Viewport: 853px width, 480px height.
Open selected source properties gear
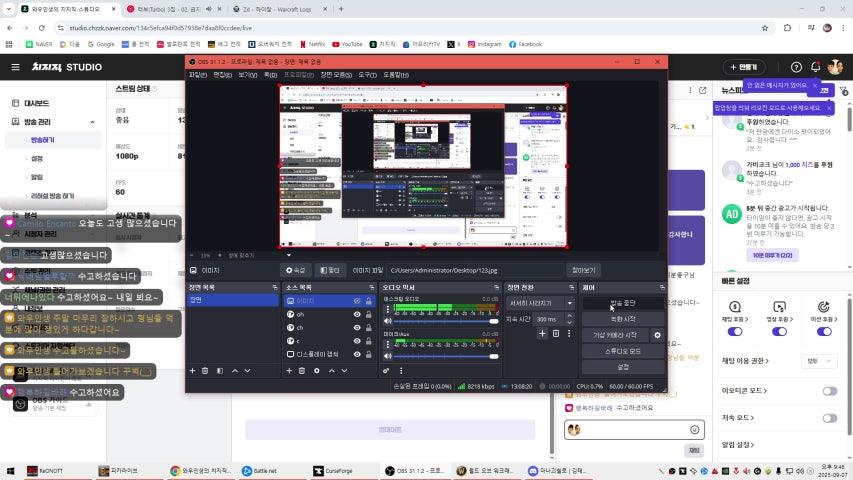(317, 371)
